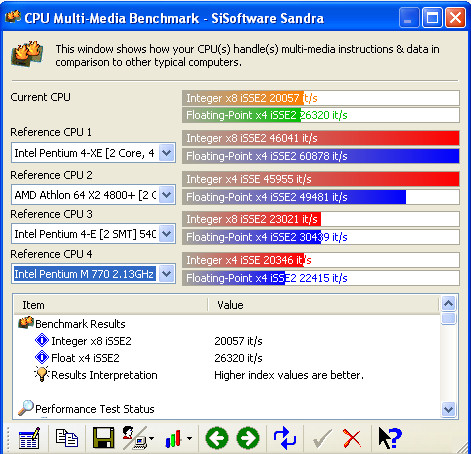Click the 'Current CPU' label
Image resolution: width=471 pixels, height=454 pixels.
coord(41,97)
